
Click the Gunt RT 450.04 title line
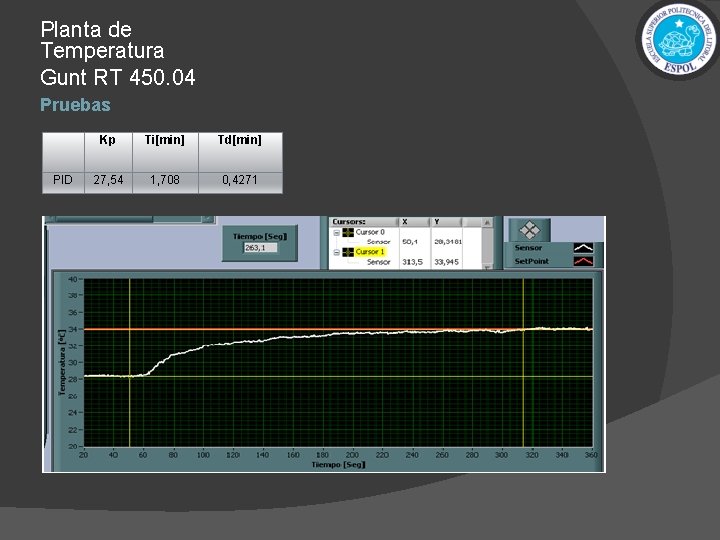[x=118, y=77]
